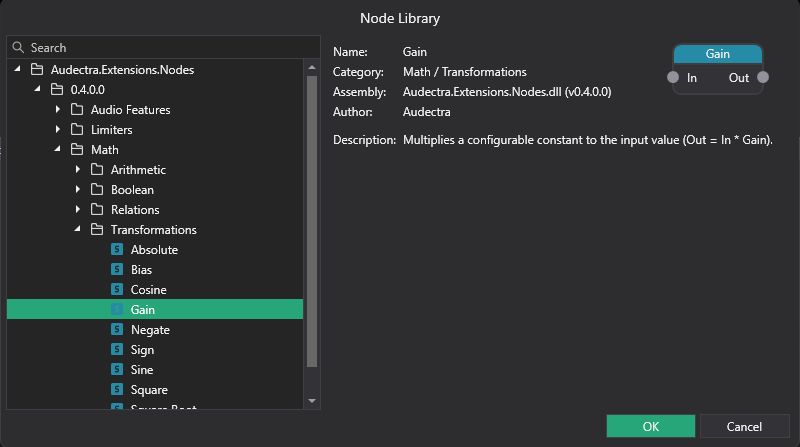Click the search magnifier icon

[18, 47]
